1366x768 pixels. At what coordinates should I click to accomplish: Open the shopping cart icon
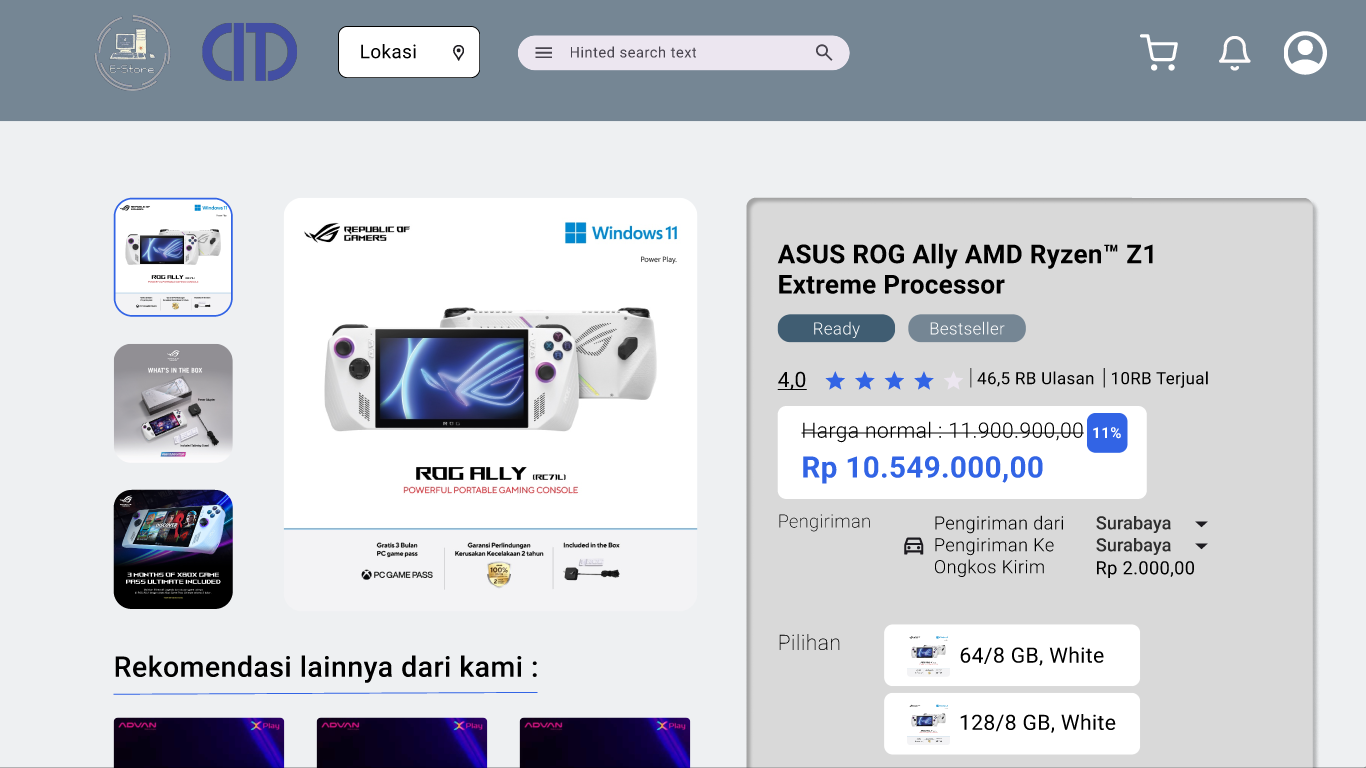(x=1159, y=53)
